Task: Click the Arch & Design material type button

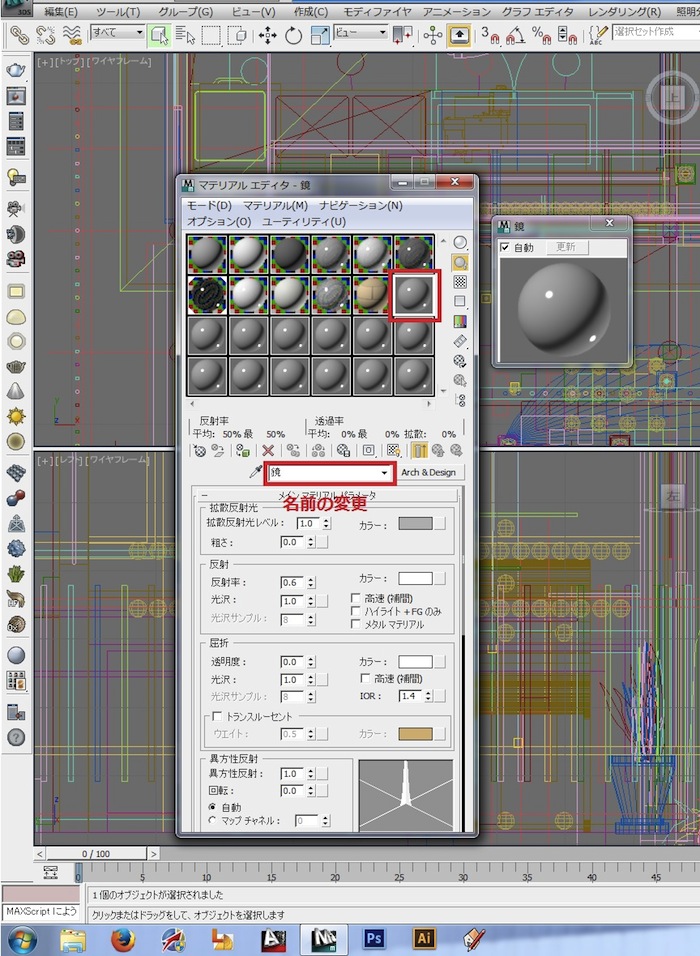Action: pos(428,473)
